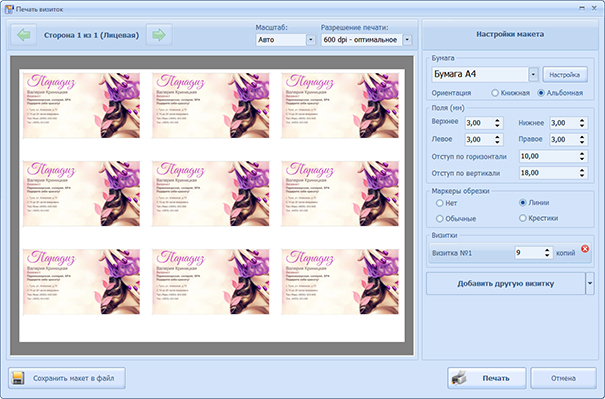Click the Настройка paper button
Viewport: 605px width, 399px height.
(565, 74)
